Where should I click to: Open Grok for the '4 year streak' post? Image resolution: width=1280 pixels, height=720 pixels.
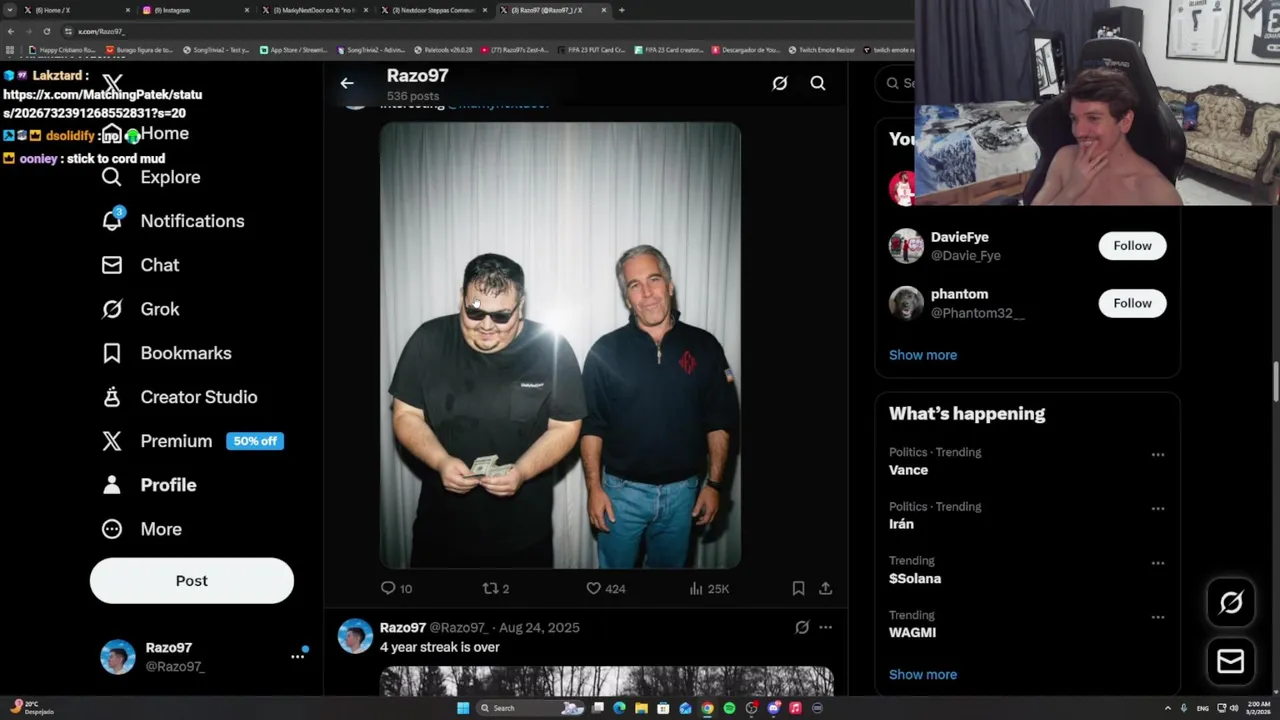click(802, 627)
